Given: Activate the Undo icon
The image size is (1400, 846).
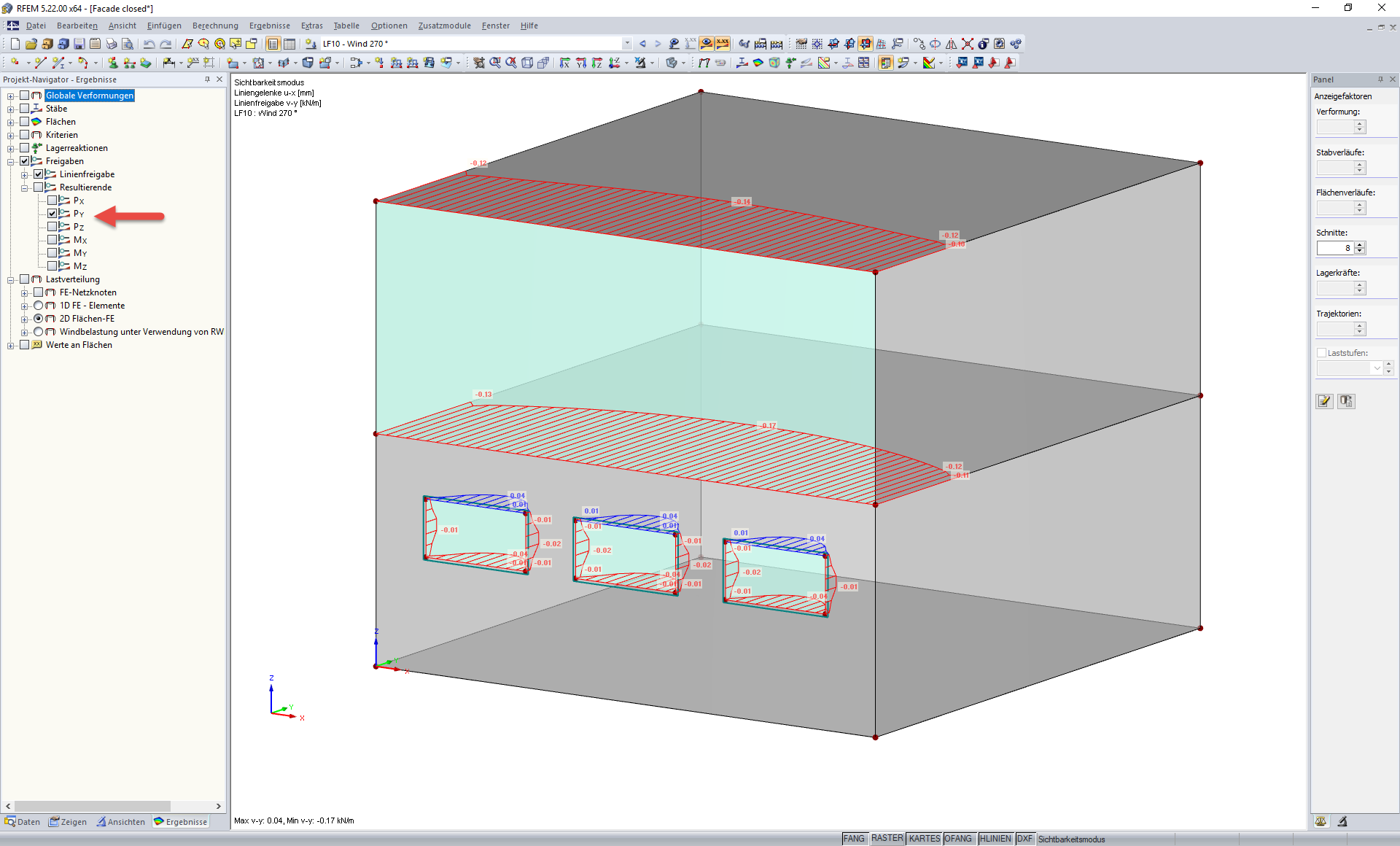Looking at the screenshot, I should coord(149,44).
